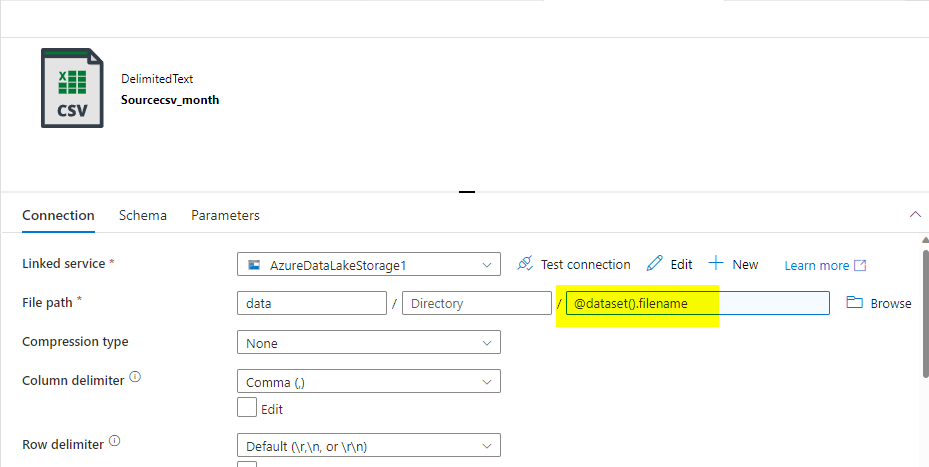This screenshot has height=467, width=929.
Task: Click the Browse folder icon
Action: (x=855, y=303)
